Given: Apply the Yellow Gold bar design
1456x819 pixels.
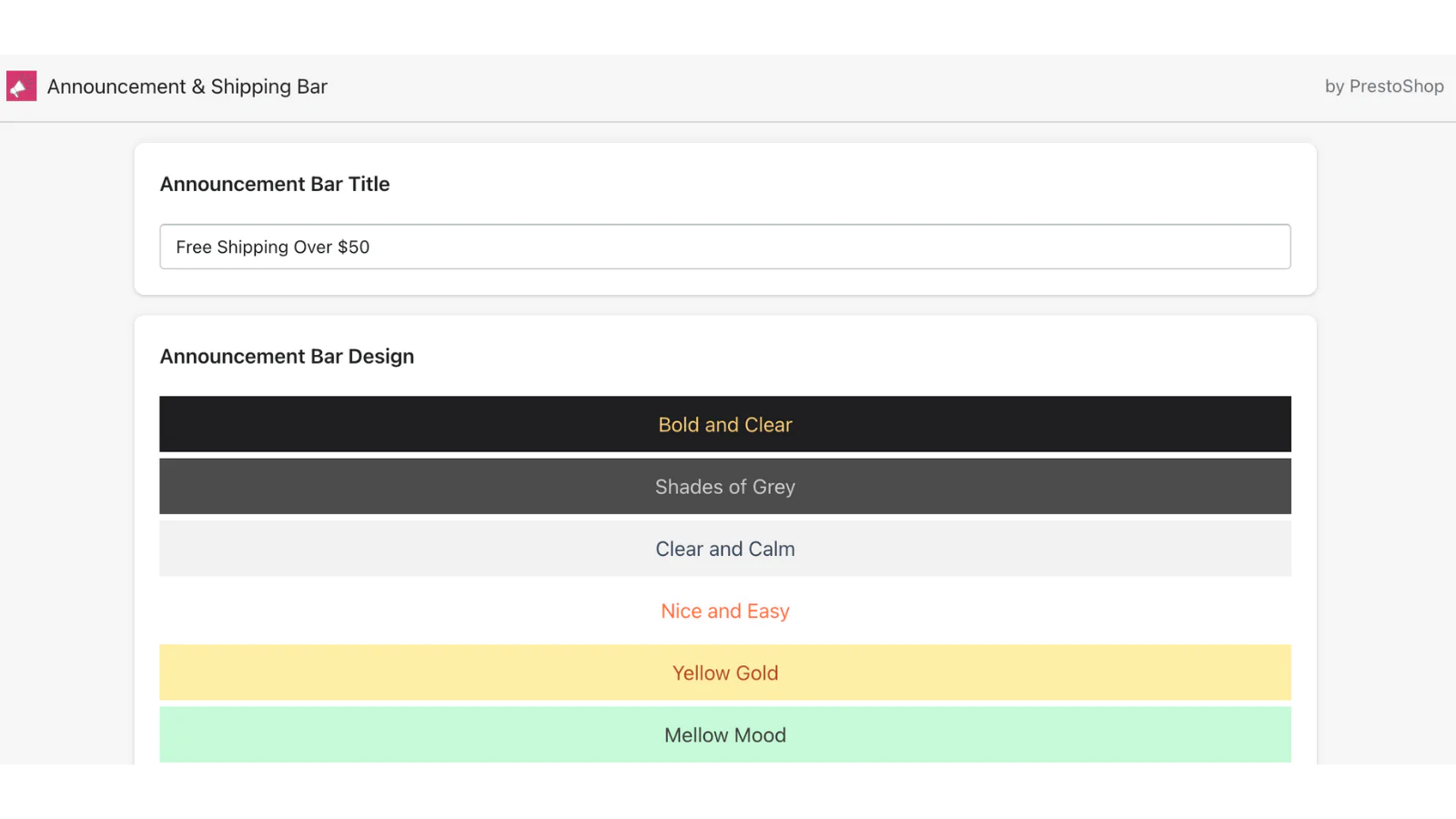Looking at the screenshot, I should coord(725,673).
